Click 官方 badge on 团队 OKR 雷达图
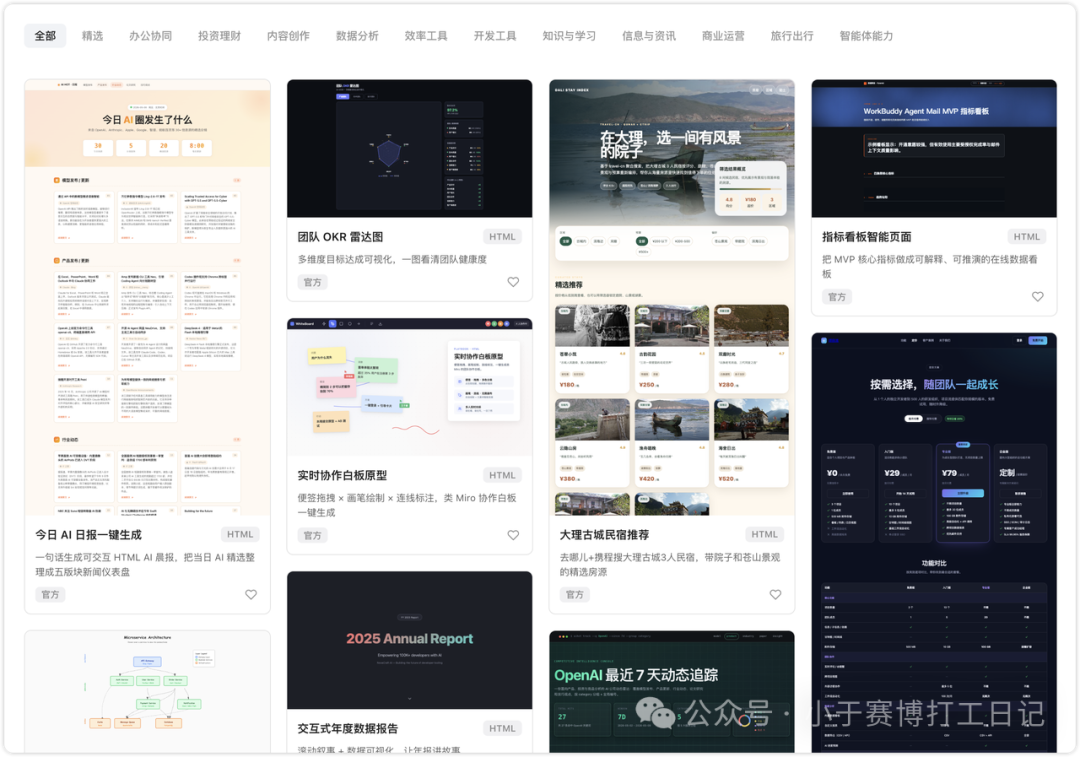The height and width of the screenshot is (757, 1080). tap(313, 282)
